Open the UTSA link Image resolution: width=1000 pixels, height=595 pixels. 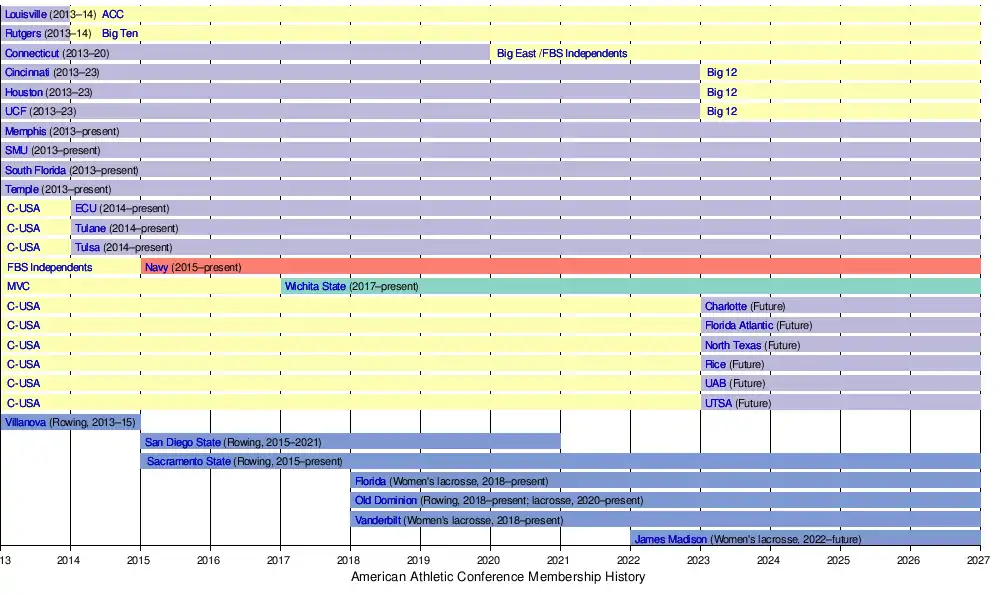tap(718, 403)
